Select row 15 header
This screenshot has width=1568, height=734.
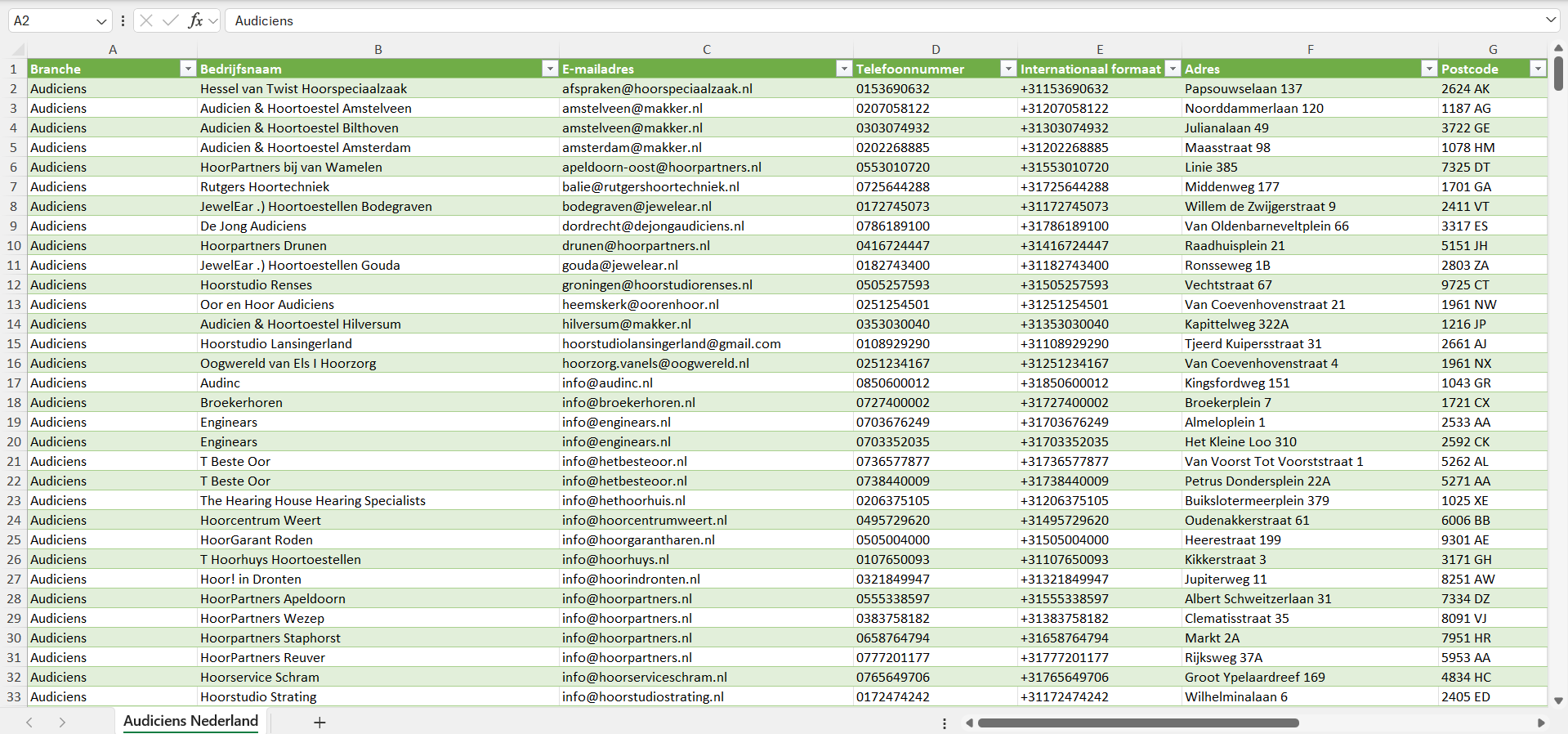(14, 343)
